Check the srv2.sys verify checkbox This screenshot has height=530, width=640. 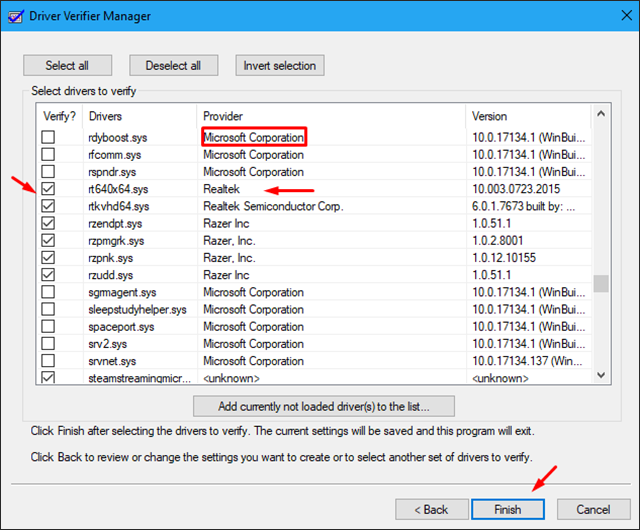click(x=48, y=343)
